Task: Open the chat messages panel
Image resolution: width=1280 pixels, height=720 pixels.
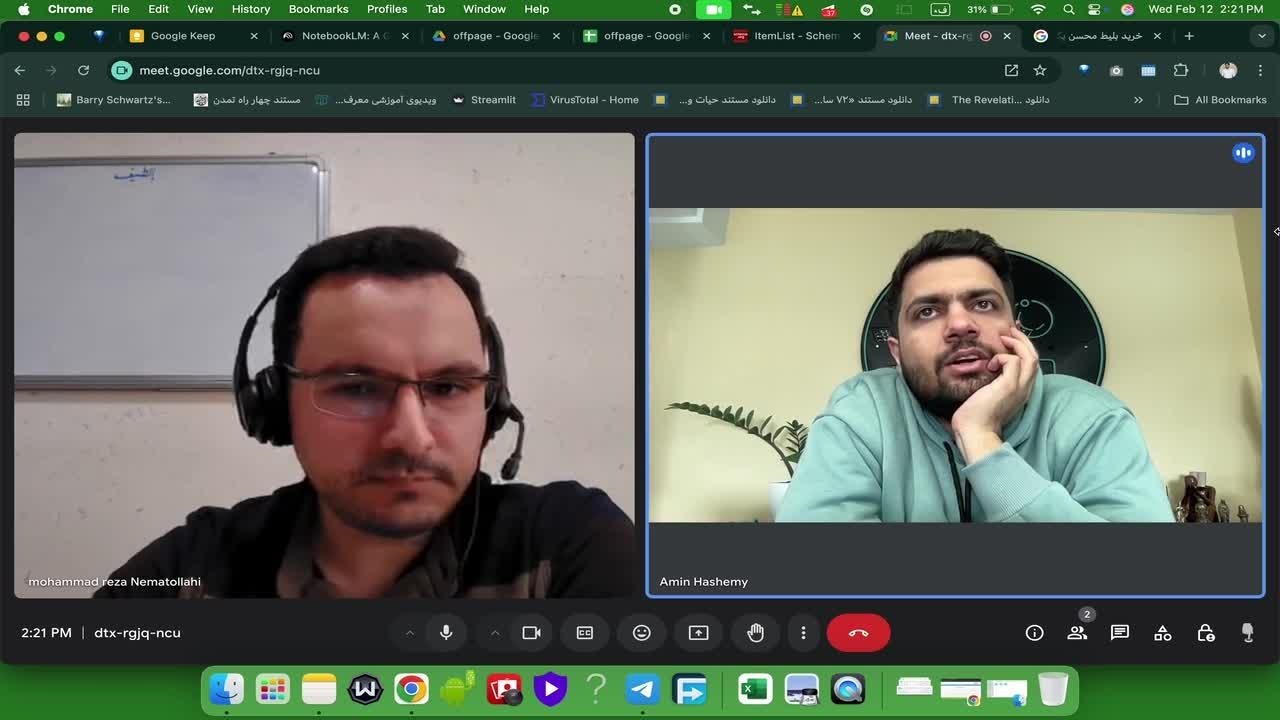Action: point(1119,633)
